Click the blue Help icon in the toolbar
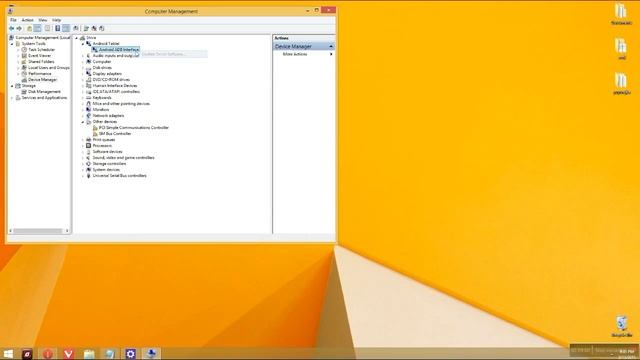The height and width of the screenshot is (360, 640). click(x=58, y=28)
